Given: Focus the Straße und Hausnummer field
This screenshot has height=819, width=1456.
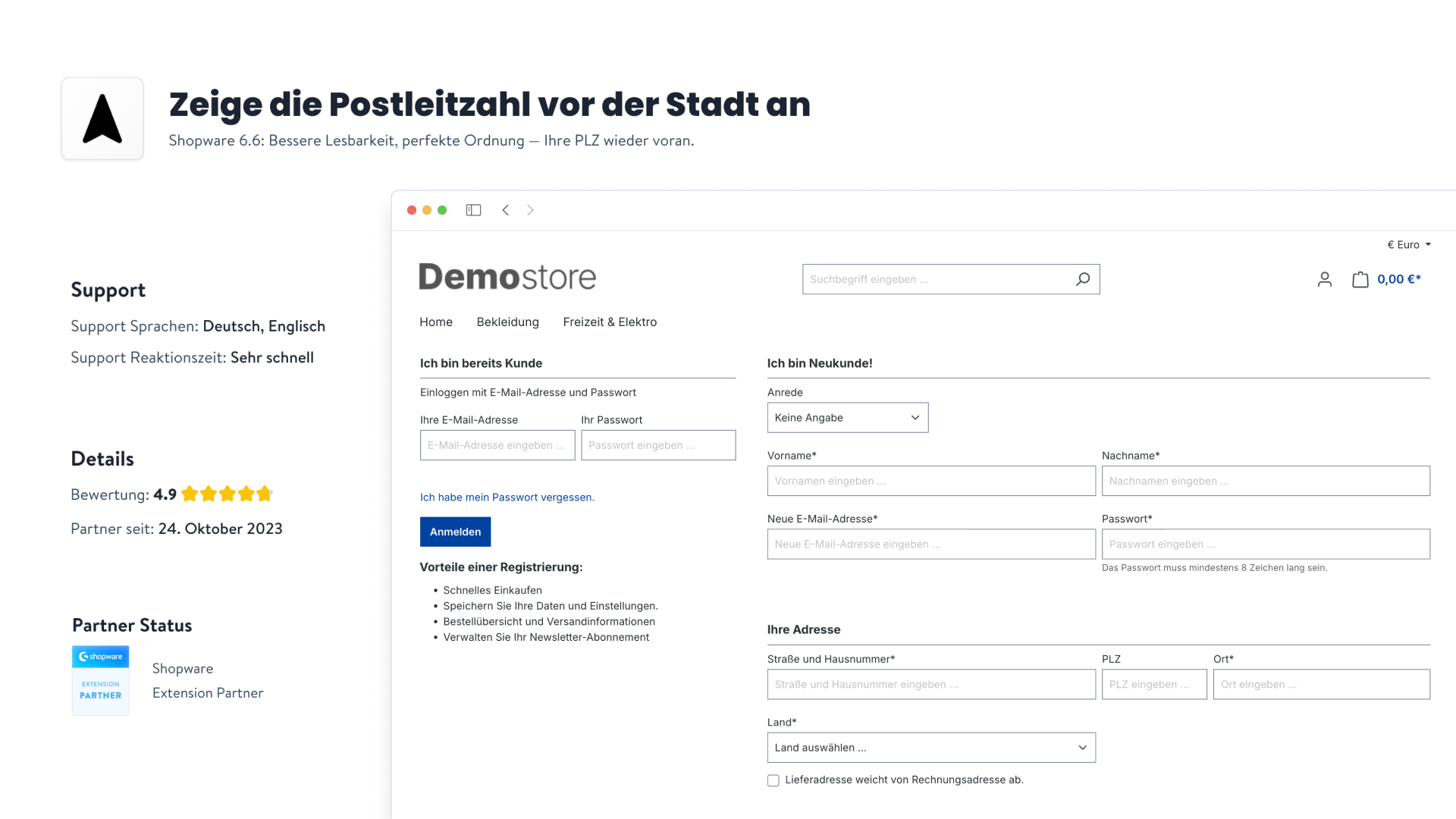Looking at the screenshot, I should click(931, 684).
